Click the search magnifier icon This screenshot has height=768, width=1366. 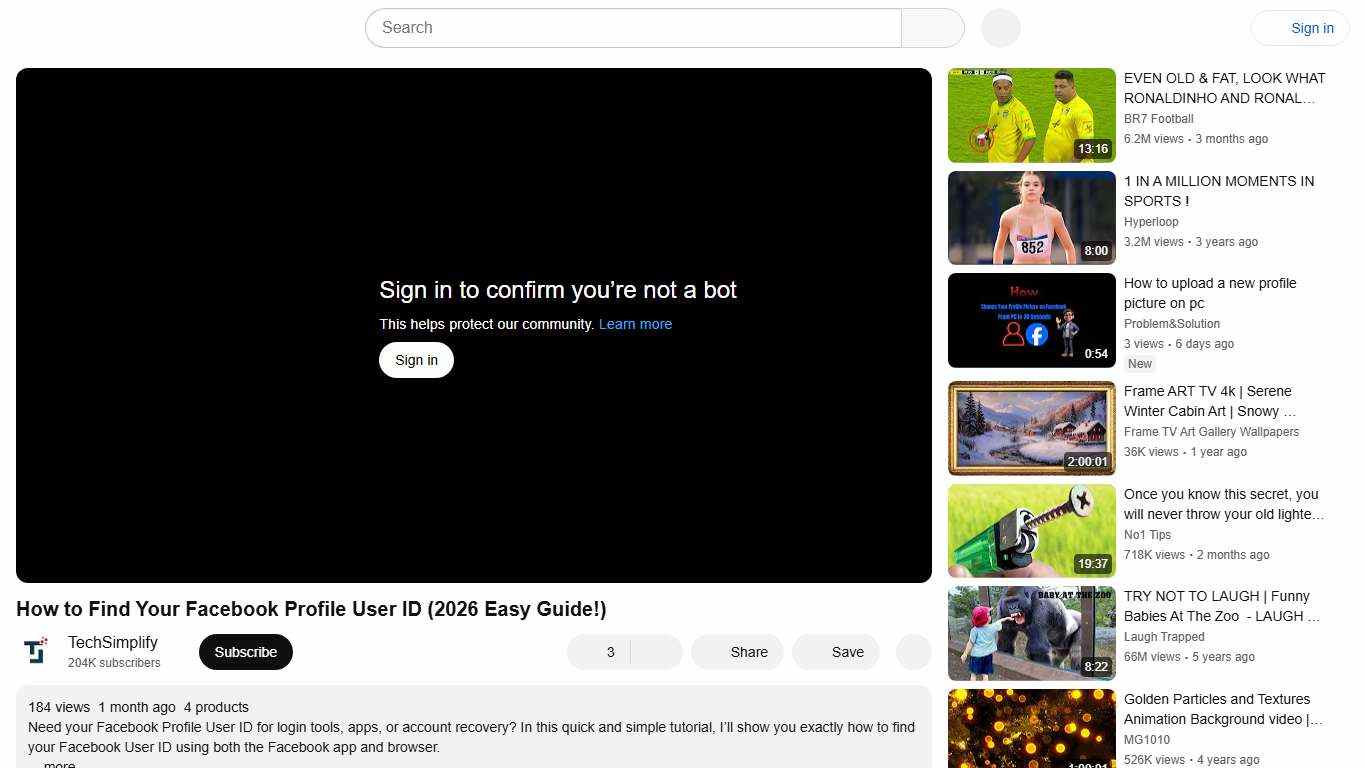pyautogui.click(x=932, y=27)
